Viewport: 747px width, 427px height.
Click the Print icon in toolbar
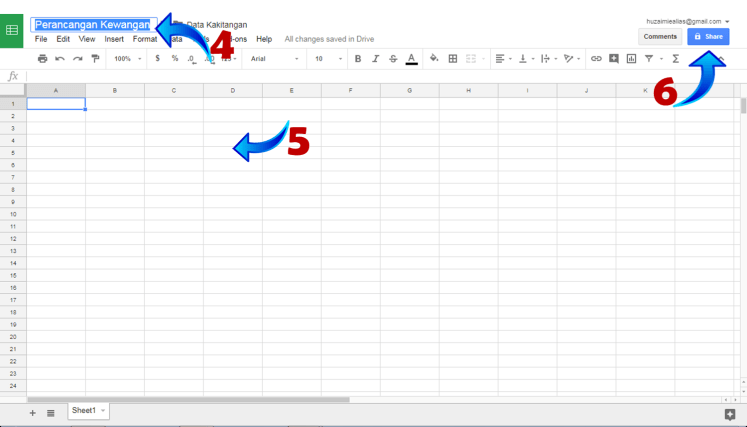(x=42, y=59)
